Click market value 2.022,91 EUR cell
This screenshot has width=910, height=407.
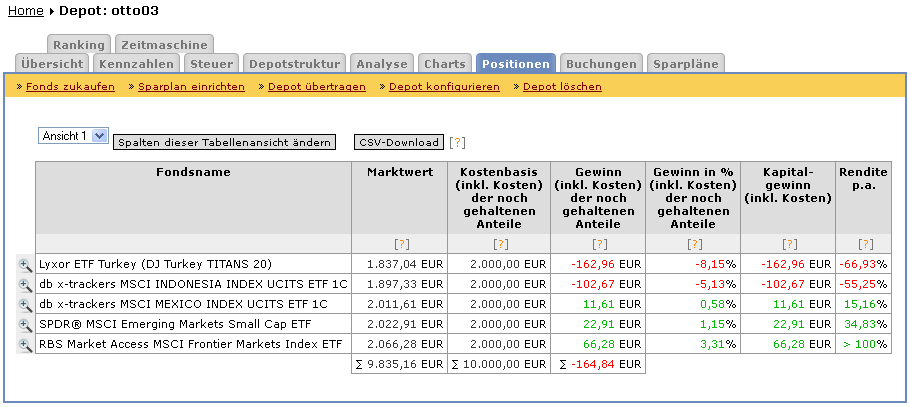pos(399,325)
